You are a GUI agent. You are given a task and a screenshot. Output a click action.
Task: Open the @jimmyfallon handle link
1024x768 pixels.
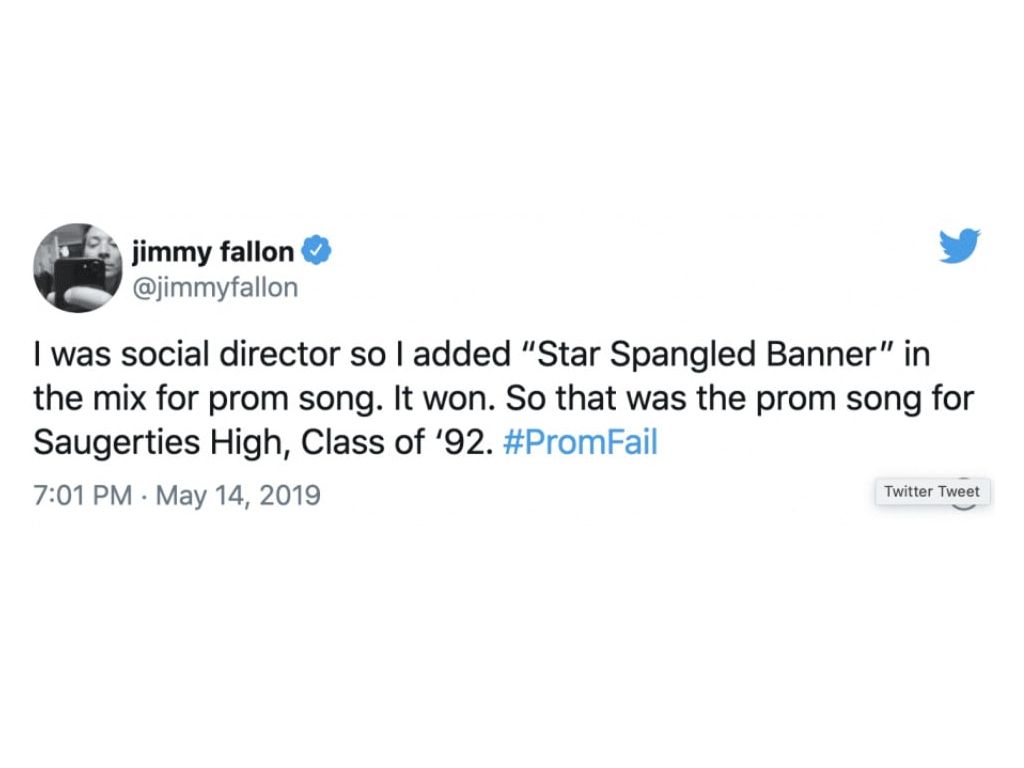[213, 288]
